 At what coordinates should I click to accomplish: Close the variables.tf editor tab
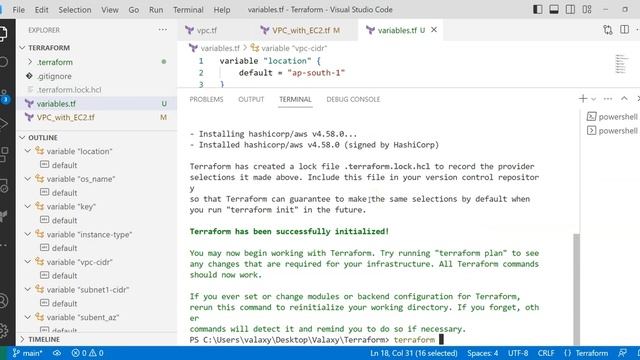(434, 30)
